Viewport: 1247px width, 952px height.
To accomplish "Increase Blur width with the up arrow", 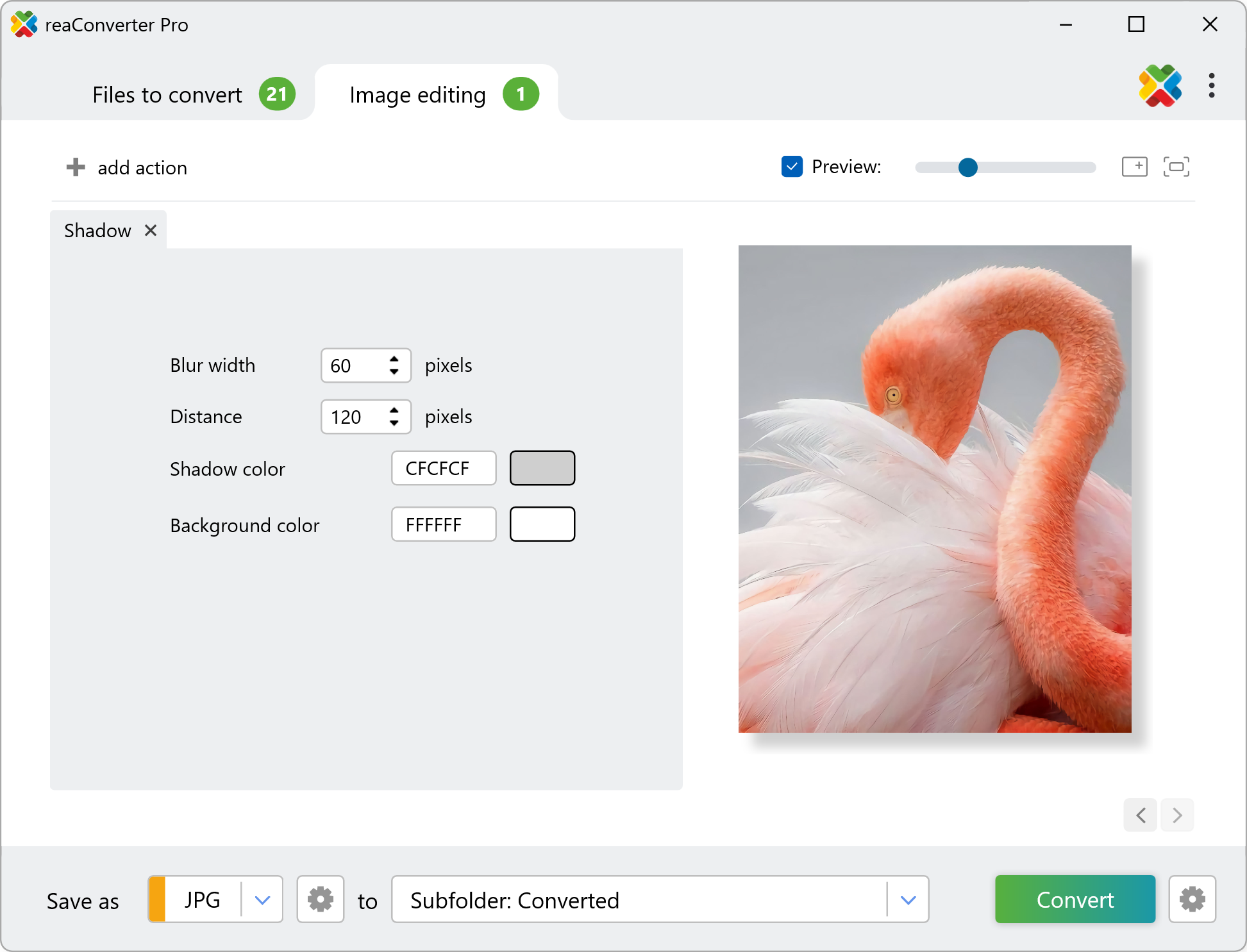I will 394,359.
